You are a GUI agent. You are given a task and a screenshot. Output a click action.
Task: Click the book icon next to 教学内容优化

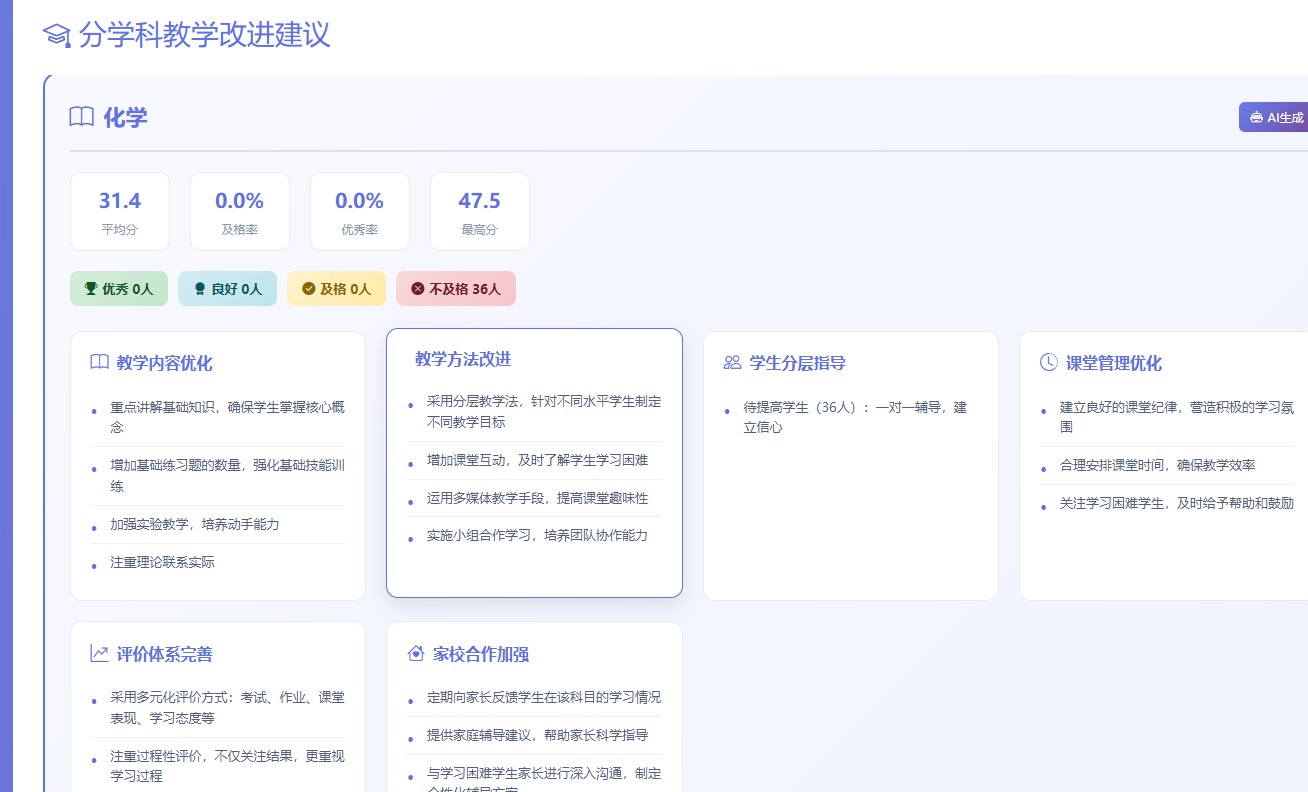click(x=99, y=362)
